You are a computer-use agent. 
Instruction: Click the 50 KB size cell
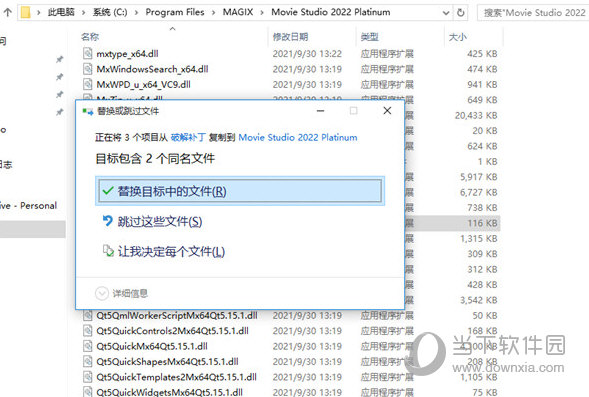[x=485, y=315]
